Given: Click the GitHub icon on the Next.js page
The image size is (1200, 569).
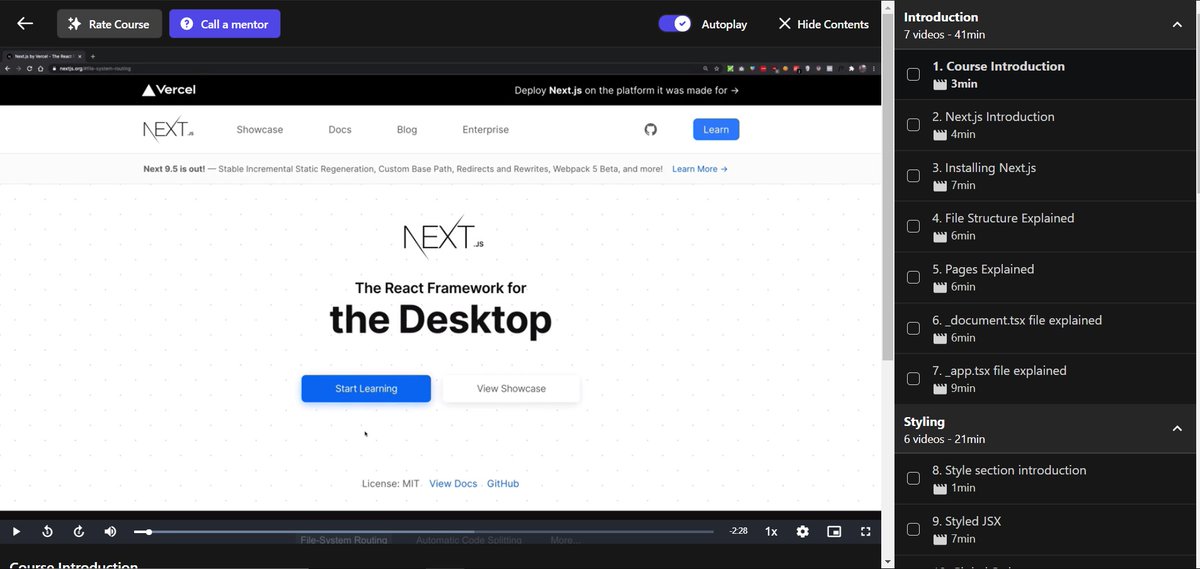Looking at the screenshot, I should [x=651, y=129].
